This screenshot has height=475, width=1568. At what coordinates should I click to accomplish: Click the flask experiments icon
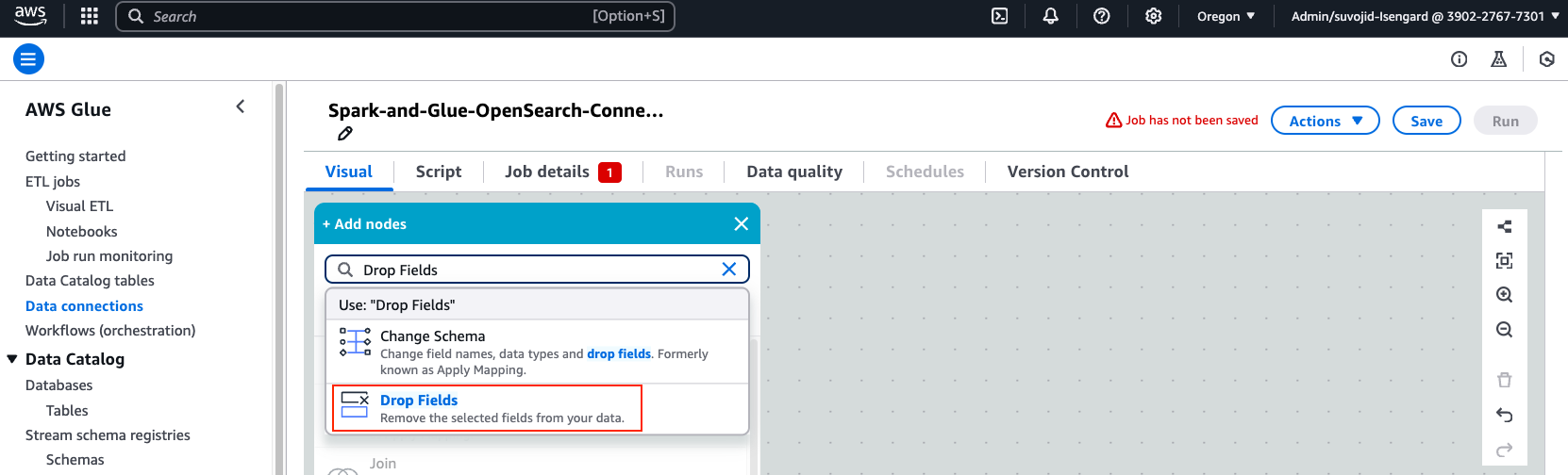[1498, 59]
